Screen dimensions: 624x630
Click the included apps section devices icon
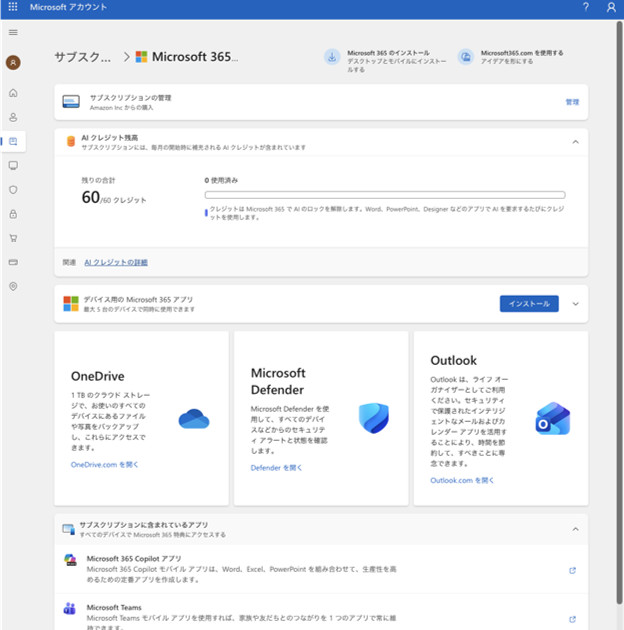(68, 529)
